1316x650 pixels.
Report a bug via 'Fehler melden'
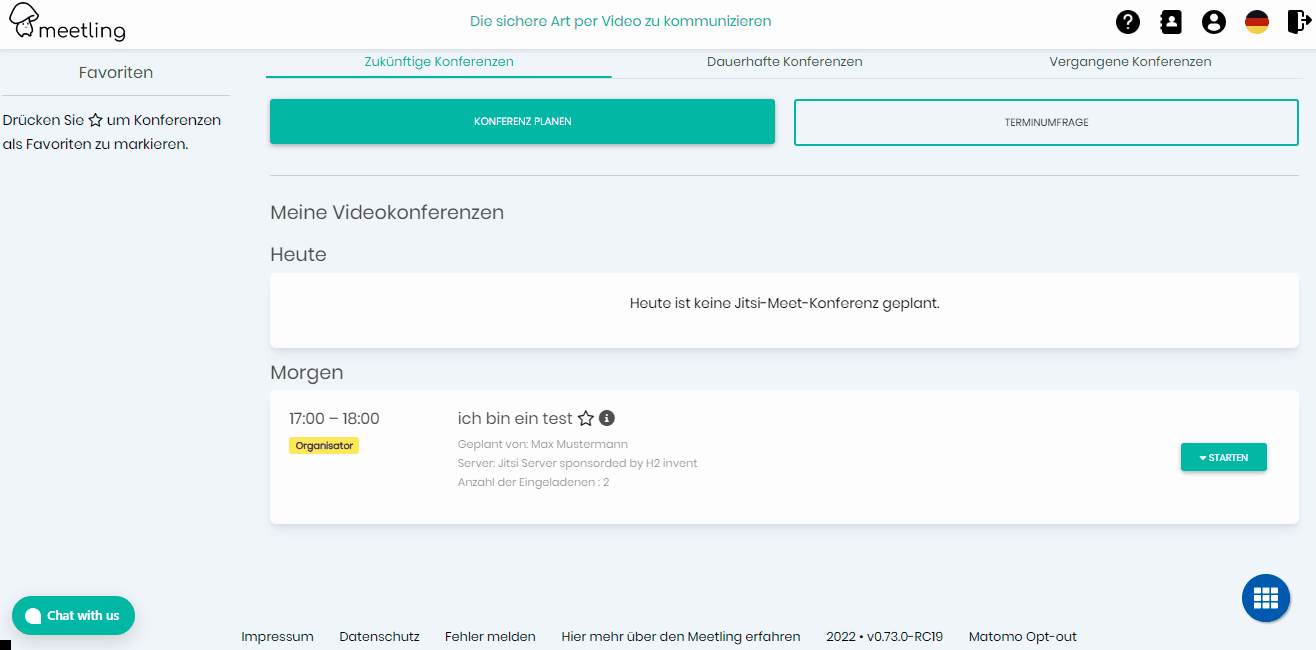[490, 636]
